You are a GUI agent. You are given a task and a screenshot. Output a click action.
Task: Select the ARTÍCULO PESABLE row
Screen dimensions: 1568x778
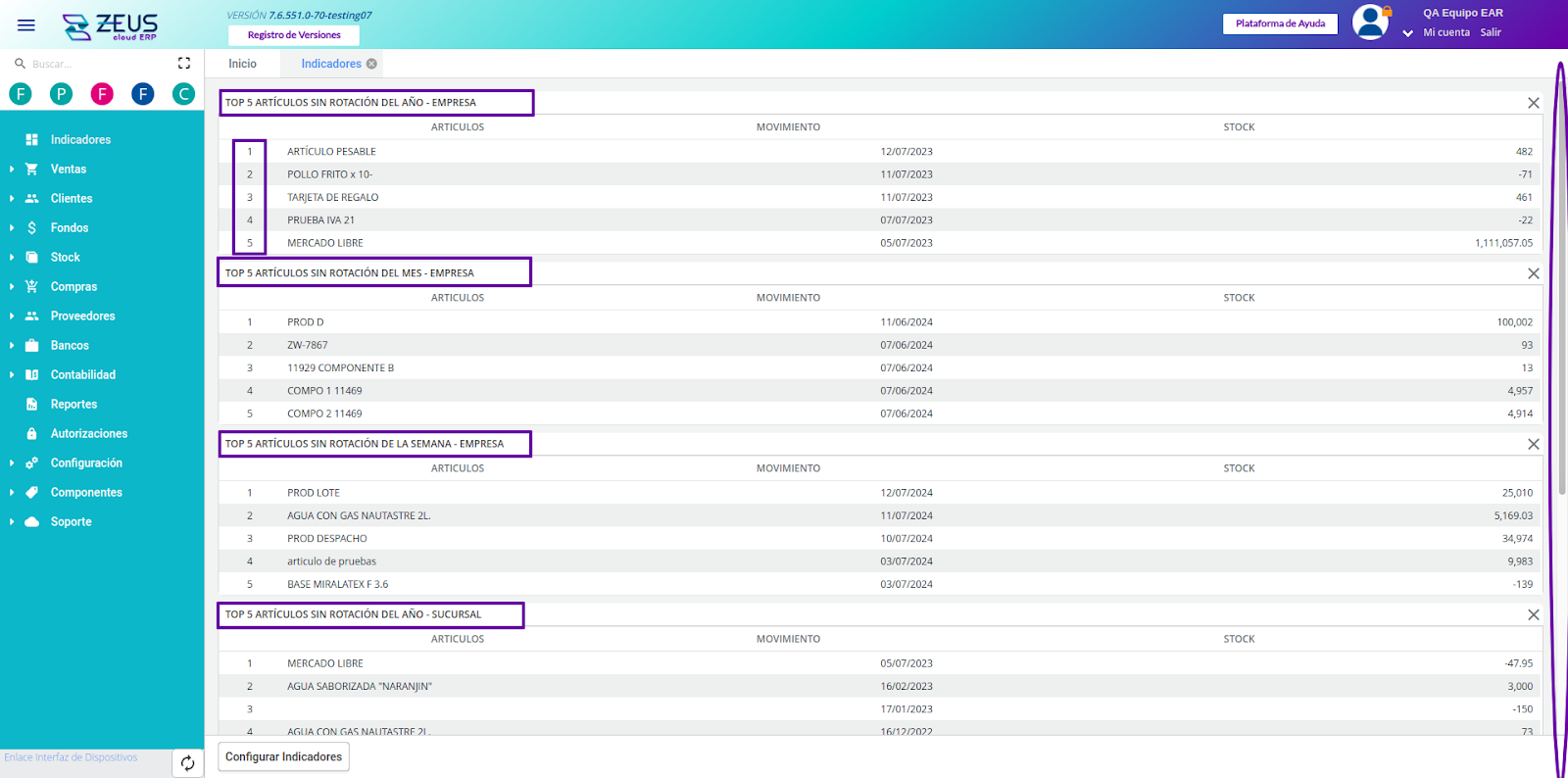(880, 152)
